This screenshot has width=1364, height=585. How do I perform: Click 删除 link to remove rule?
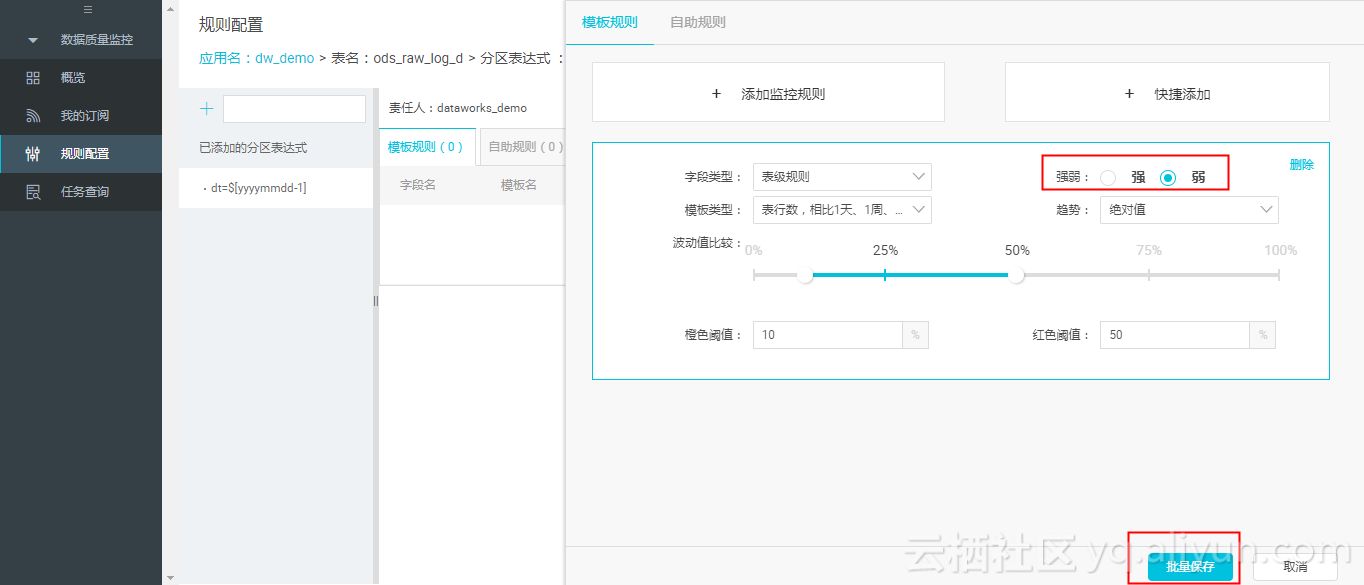(1302, 165)
